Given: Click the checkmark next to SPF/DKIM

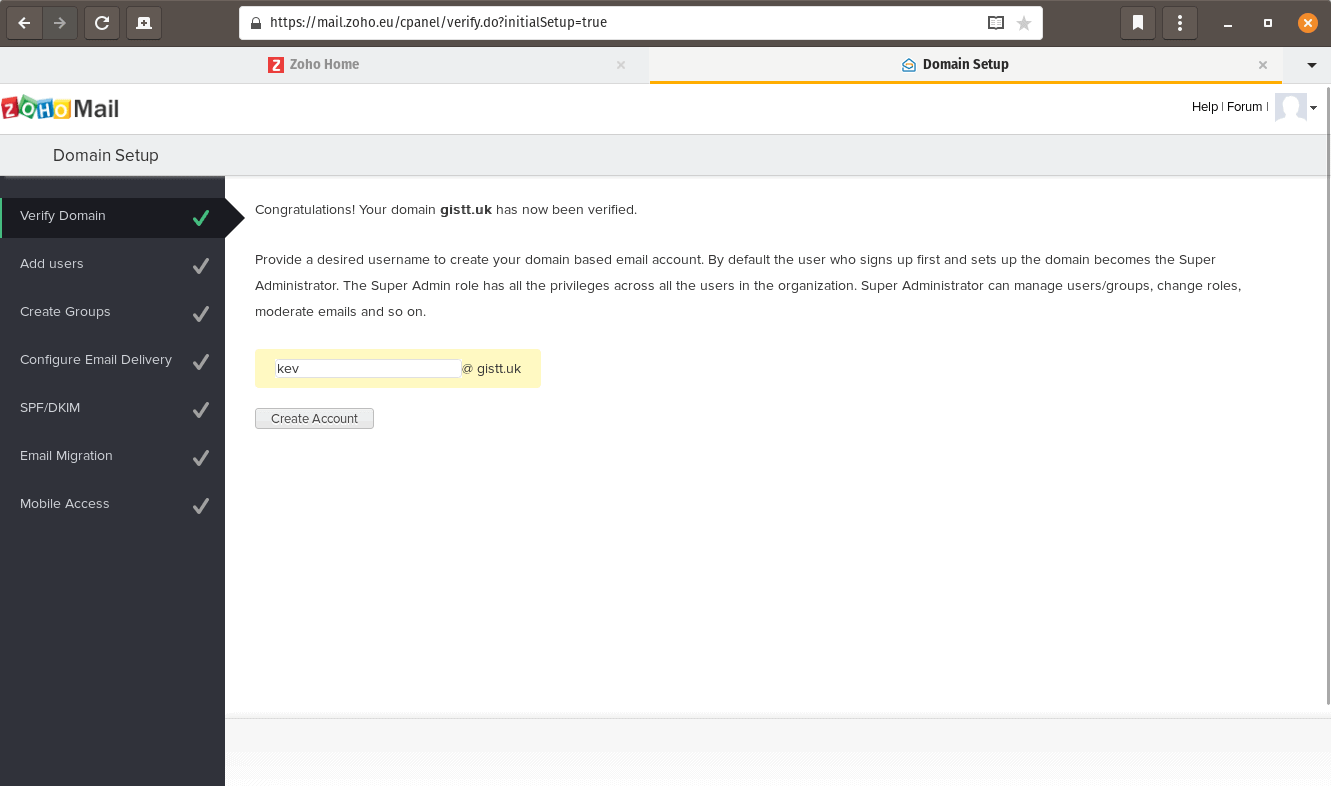Looking at the screenshot, I should [x=201, y=409].
